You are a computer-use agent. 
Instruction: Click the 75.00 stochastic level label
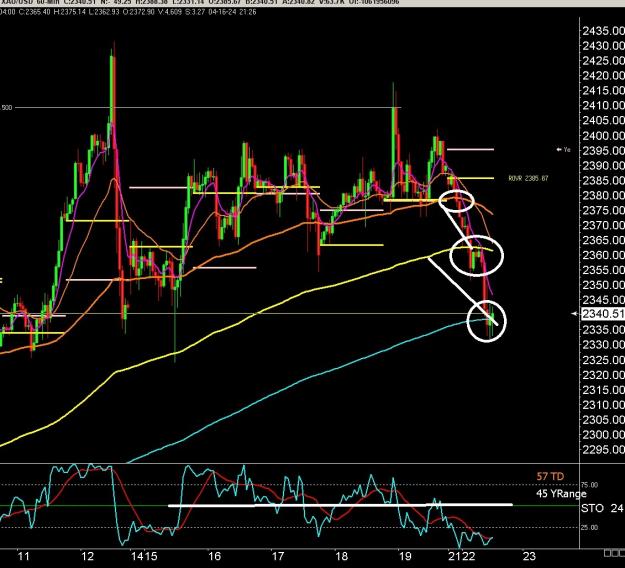pos(590,485)
